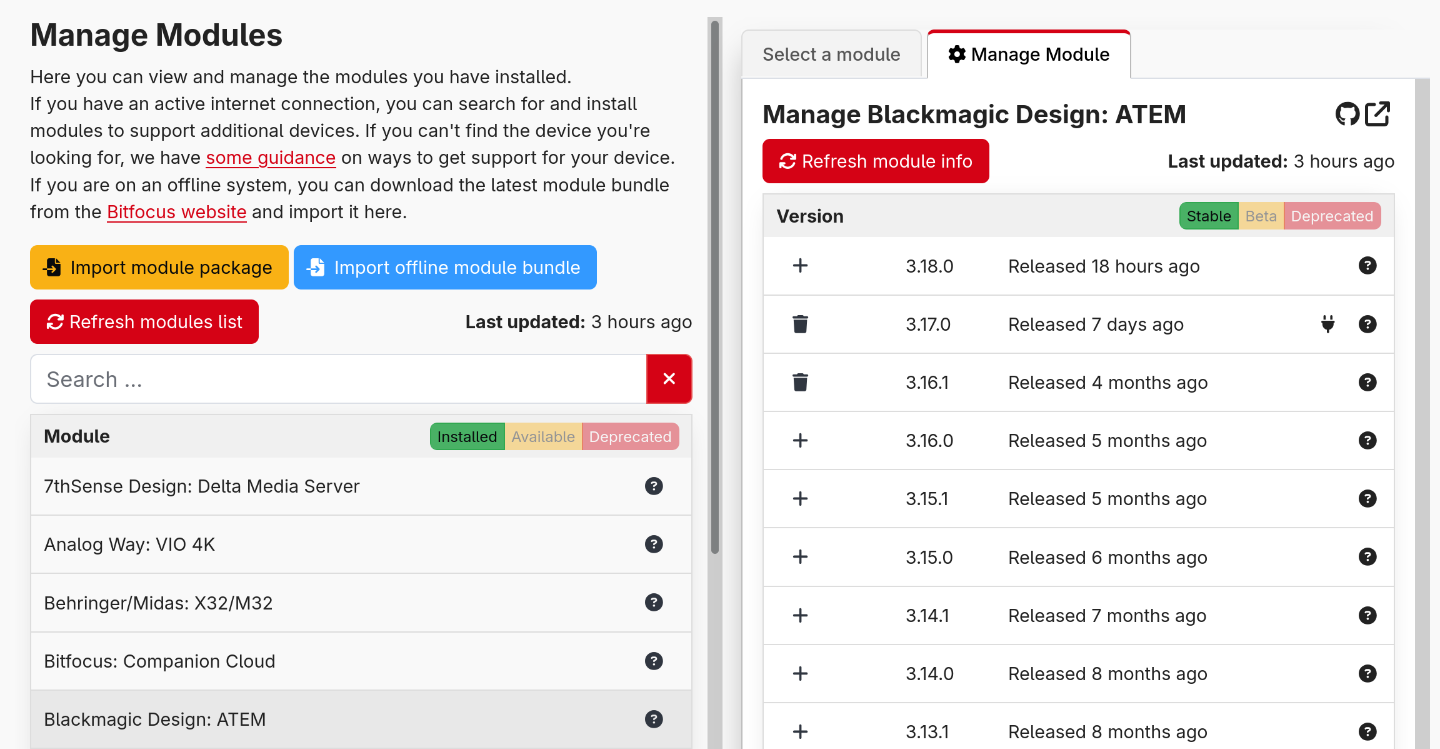1440x749 pixels.
Task: Open the module in external link
Action: [x=1378, y=114]
